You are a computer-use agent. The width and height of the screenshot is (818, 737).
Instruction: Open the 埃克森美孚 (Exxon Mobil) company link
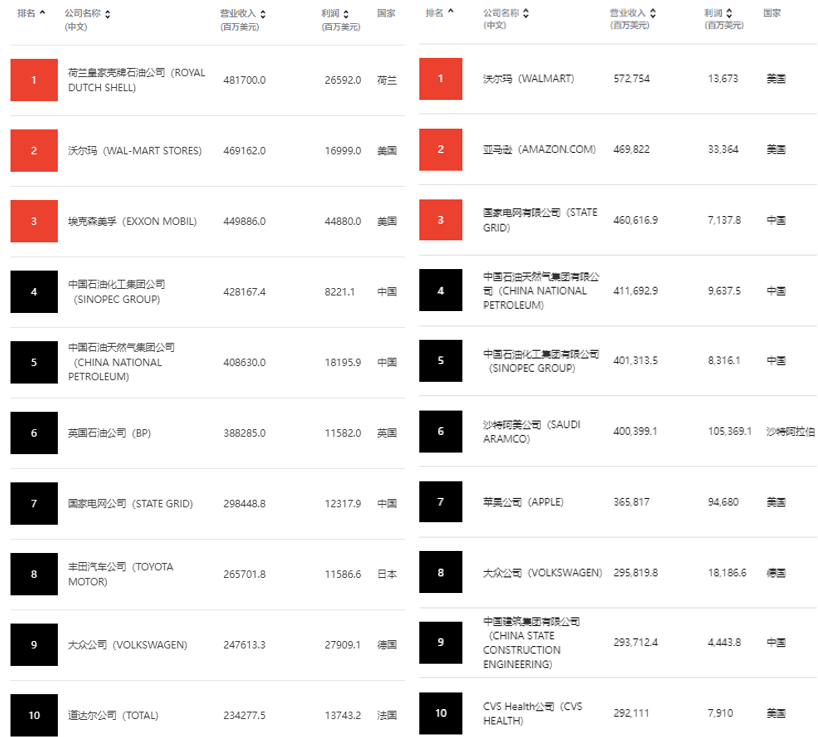tap(131, 221)
